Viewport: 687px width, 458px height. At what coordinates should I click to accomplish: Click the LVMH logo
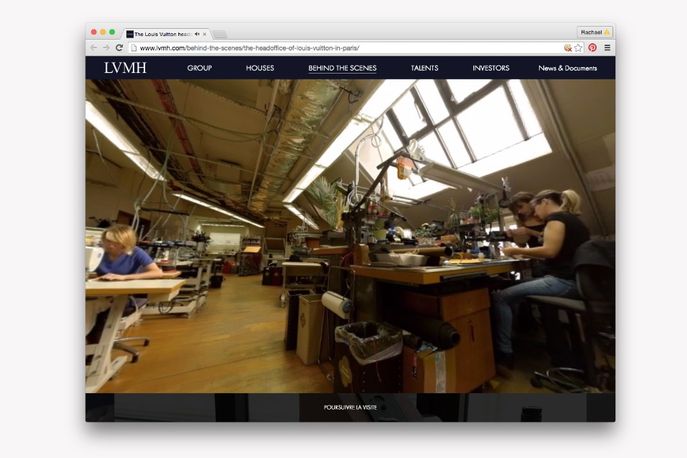click(x=125, y=68)
